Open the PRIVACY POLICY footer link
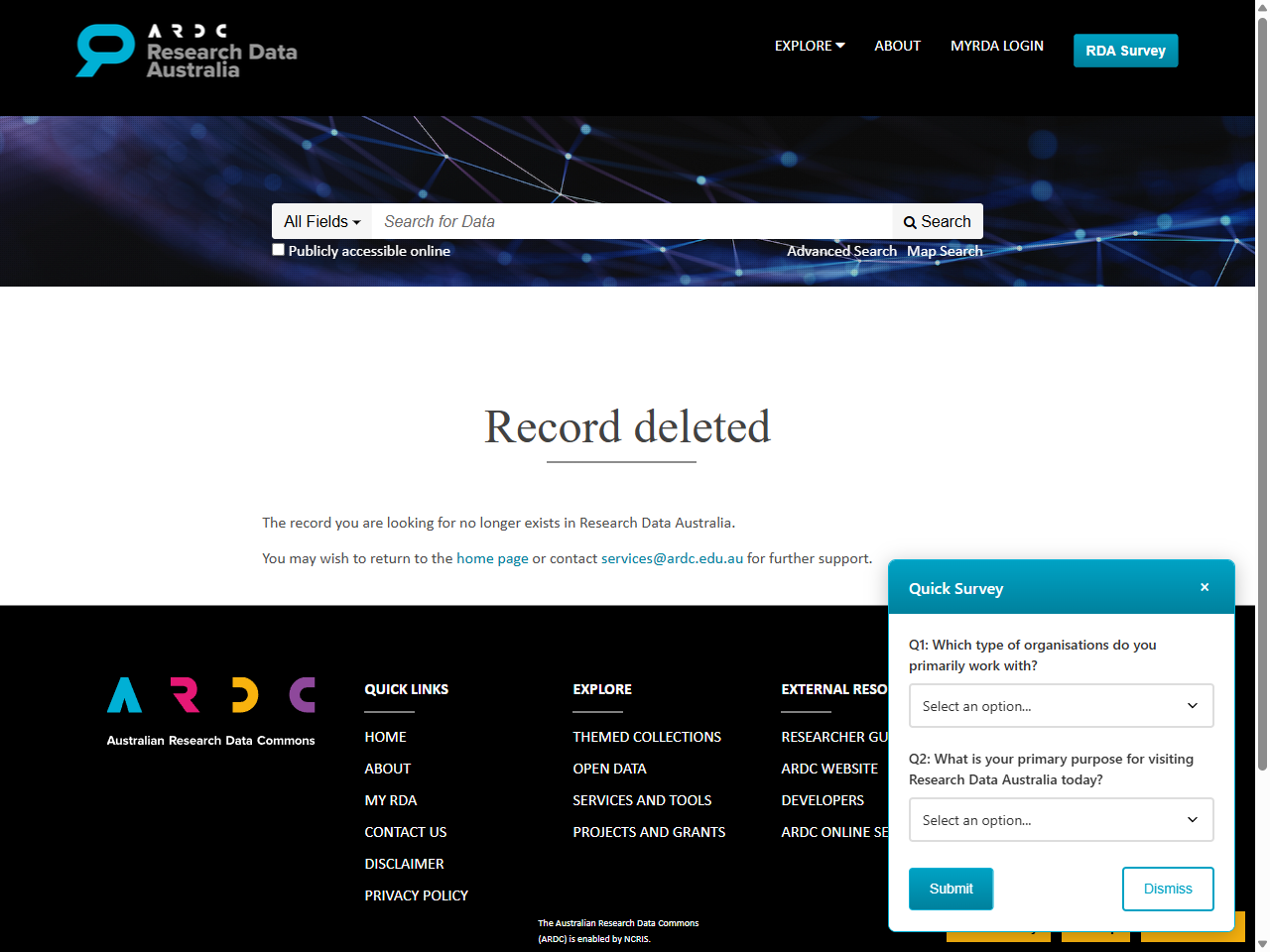1270x952 pixels. pyautogui.click(x=416, y=895)
